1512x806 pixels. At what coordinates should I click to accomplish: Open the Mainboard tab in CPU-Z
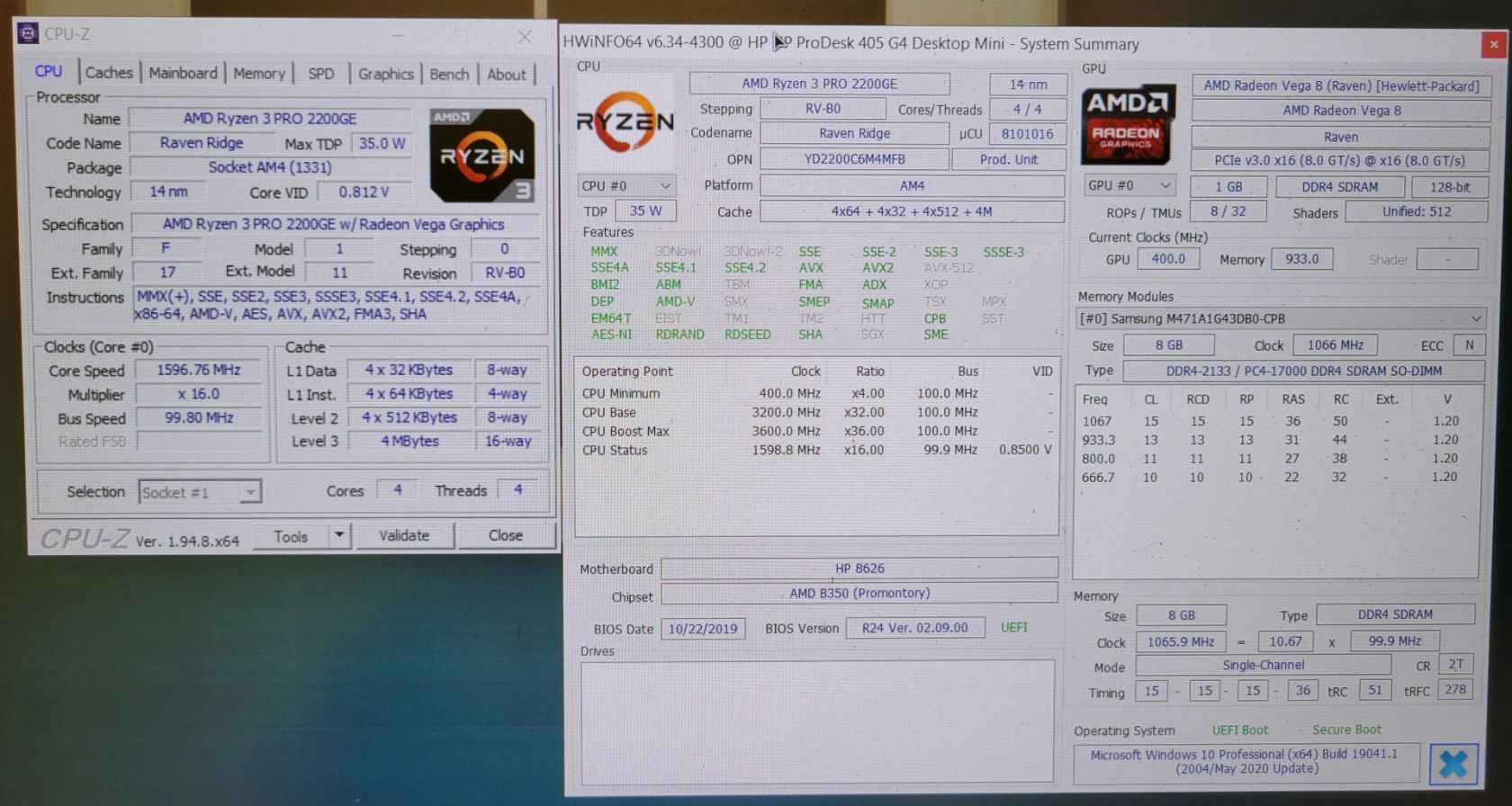click(183, 73)
